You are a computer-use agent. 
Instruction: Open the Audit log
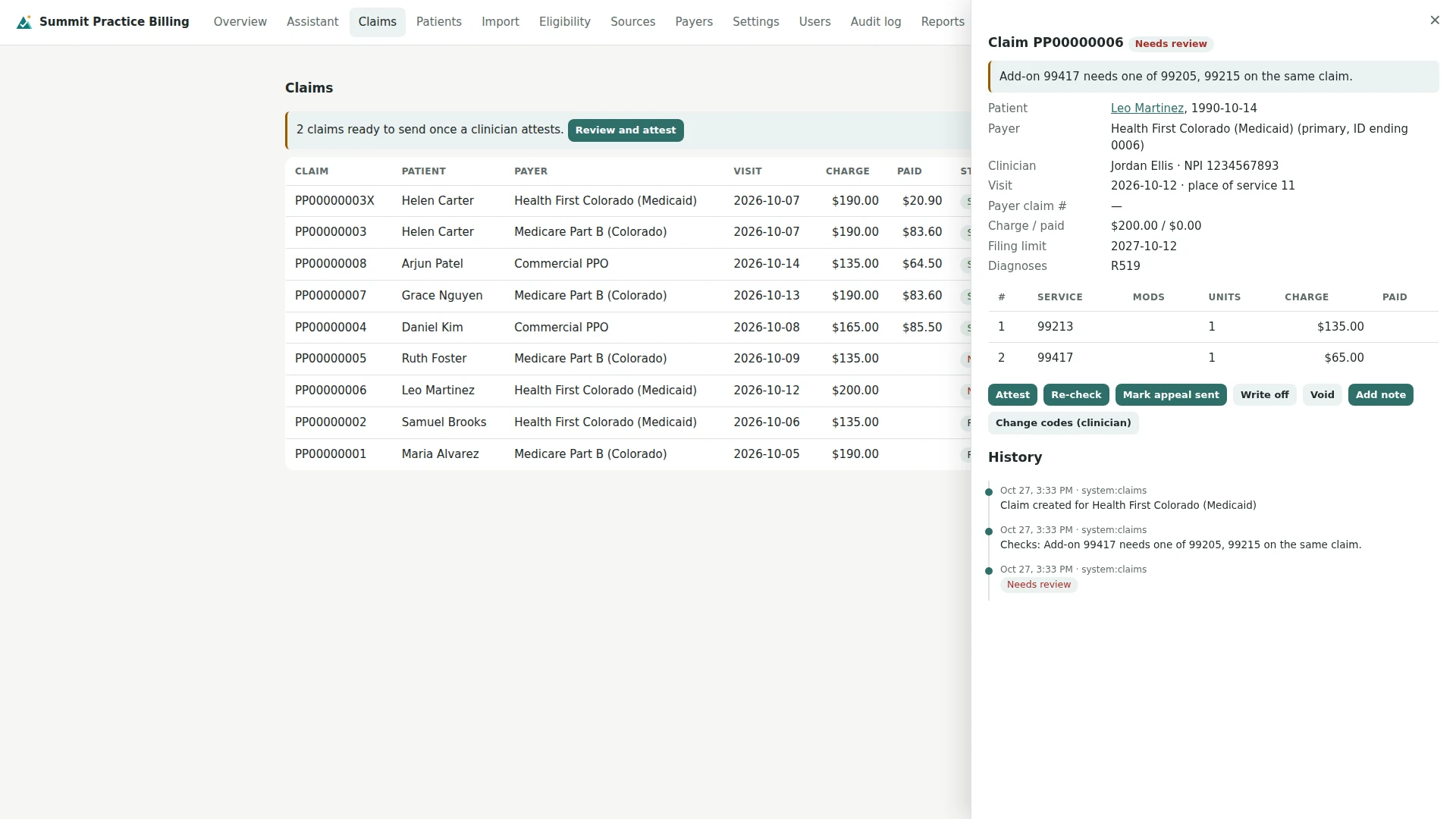[x=876, y=22]
